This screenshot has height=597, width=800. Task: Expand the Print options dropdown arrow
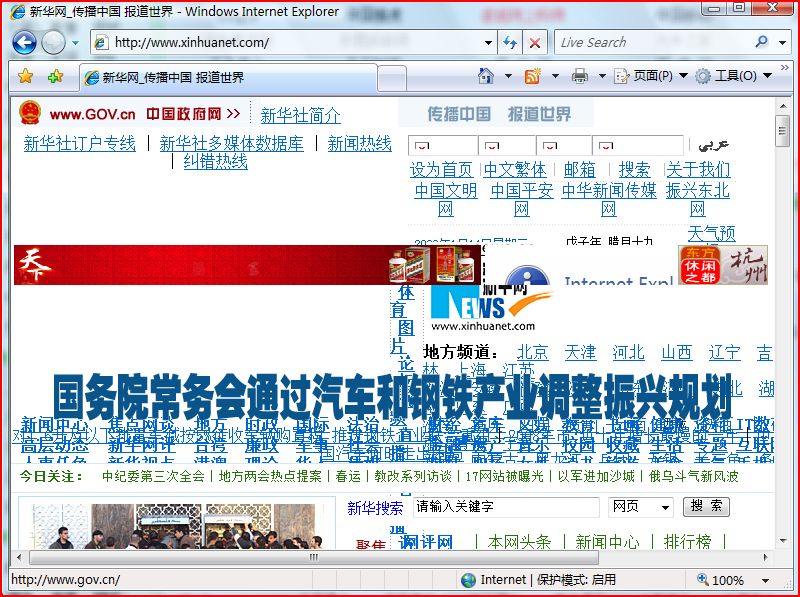pos(602,77)
